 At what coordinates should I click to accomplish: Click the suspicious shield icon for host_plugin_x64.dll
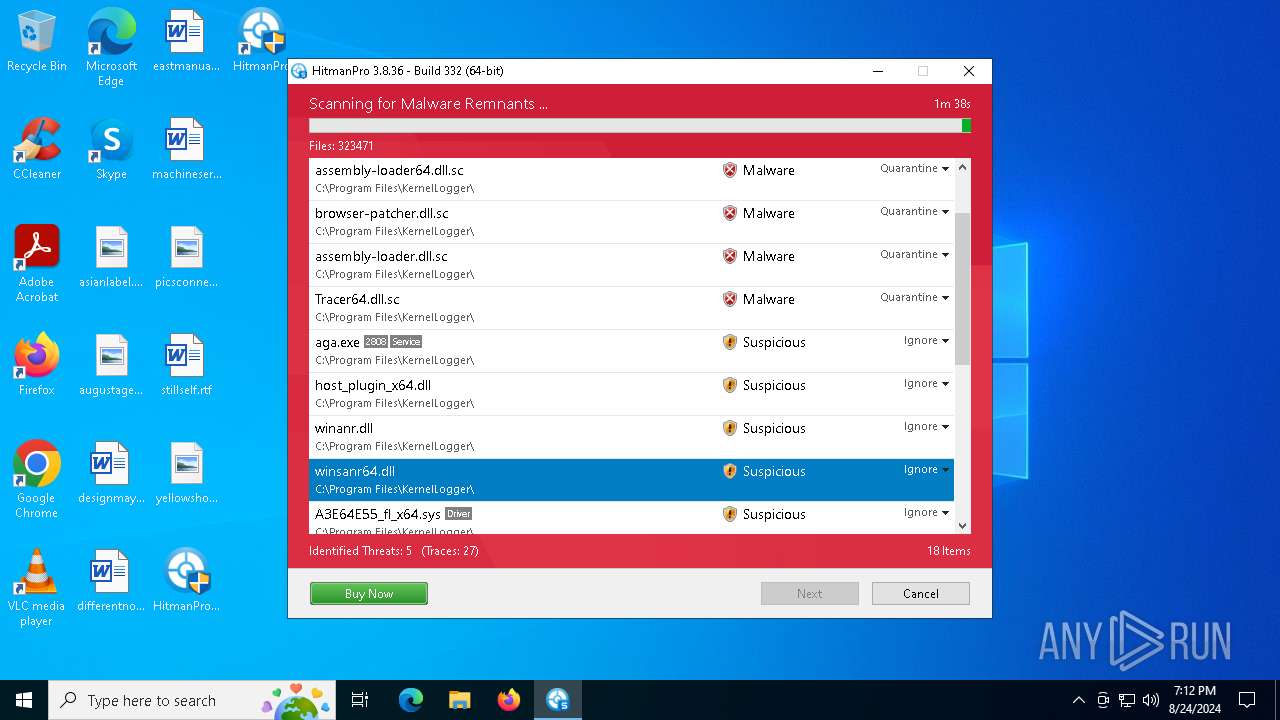pyautogui.click(x=730, y=385)
